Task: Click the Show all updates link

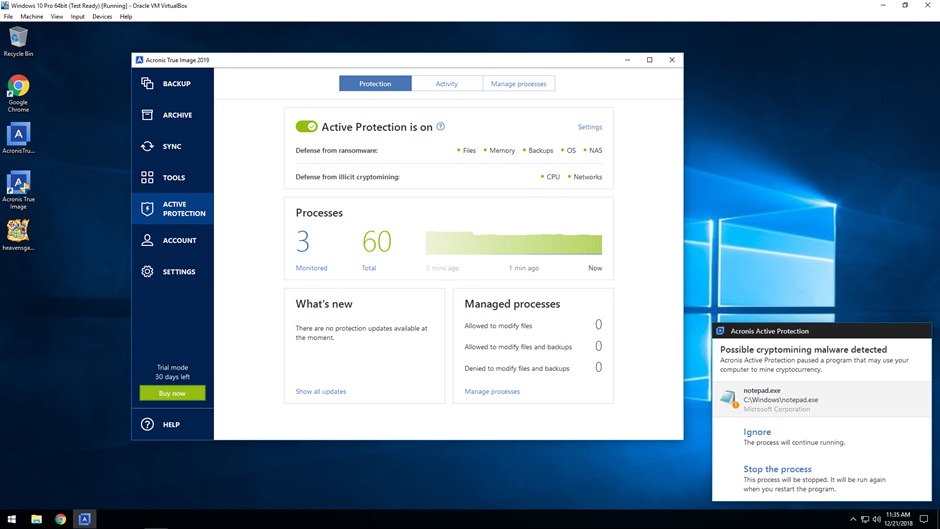Action: click(321, 392)
